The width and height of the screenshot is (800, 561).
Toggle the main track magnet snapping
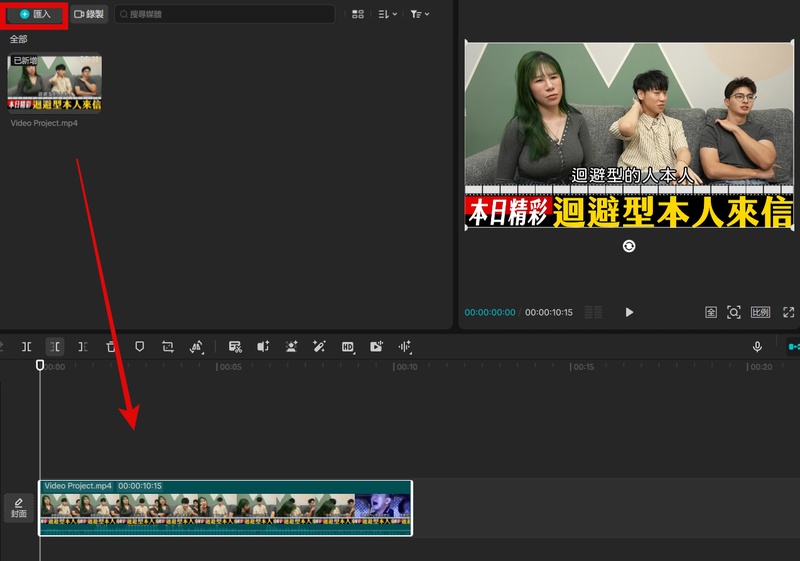click(x=793, y=347)
